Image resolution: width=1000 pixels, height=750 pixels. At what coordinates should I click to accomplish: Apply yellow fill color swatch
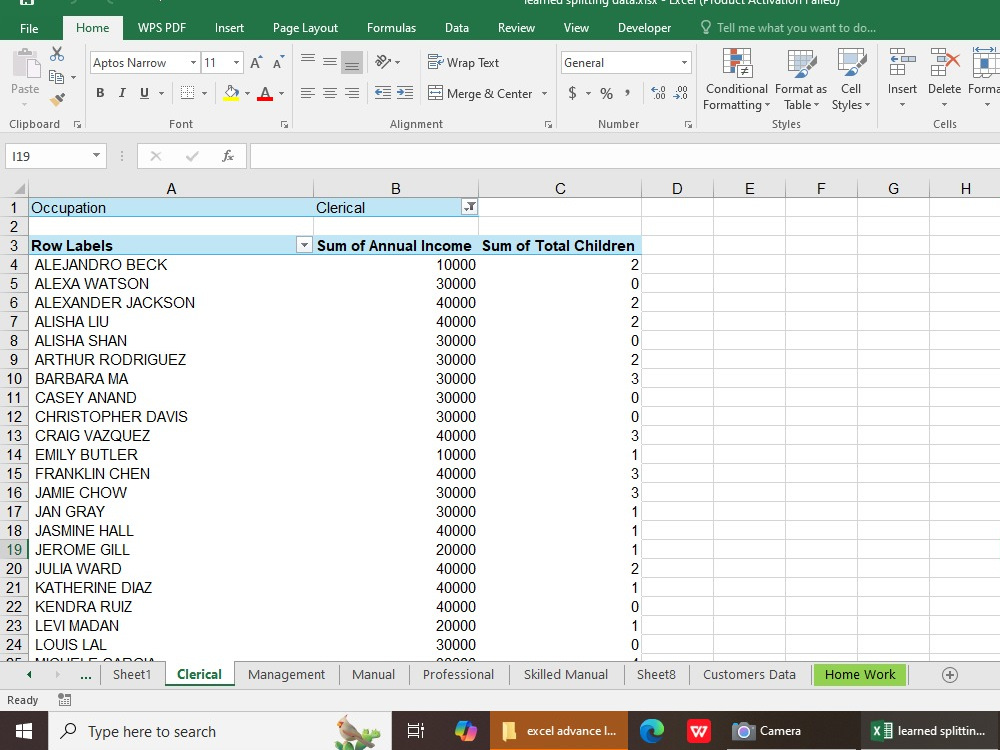[231, 93]
